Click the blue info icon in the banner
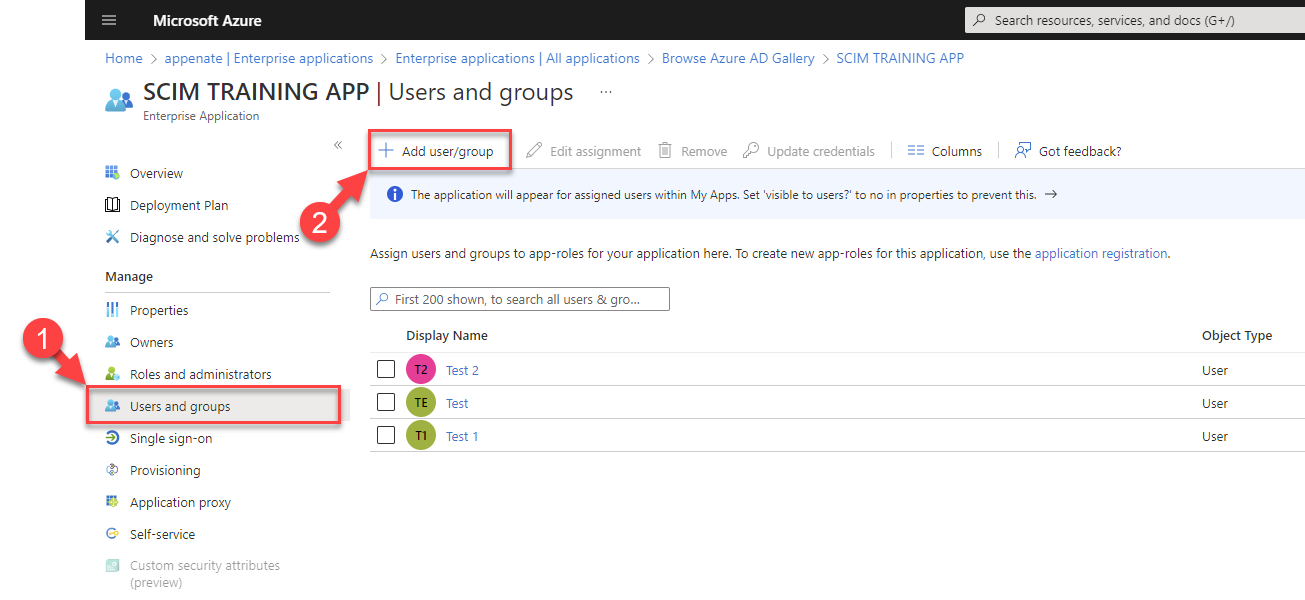 395,194
